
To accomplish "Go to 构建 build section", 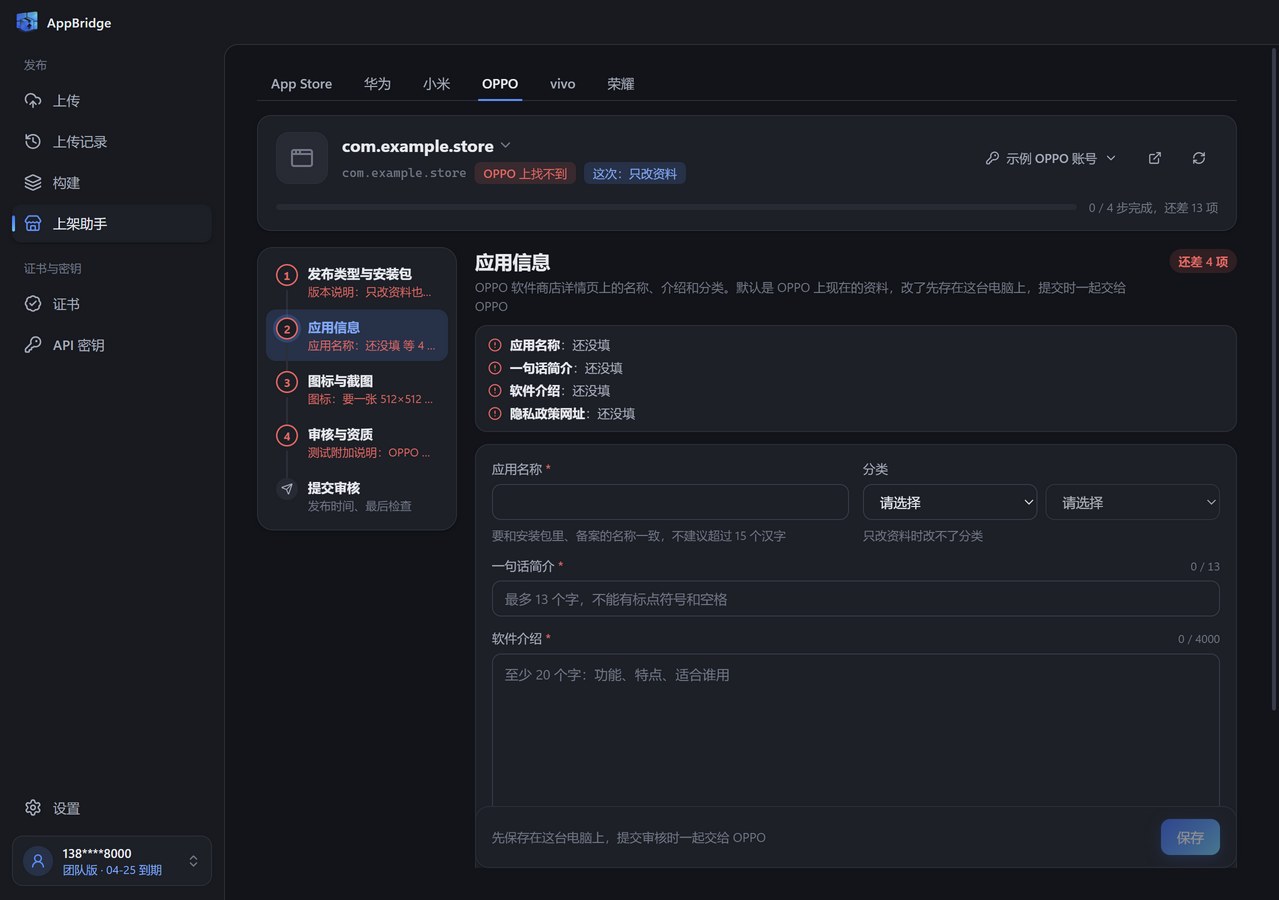I will pyautogui.click(x=112, y=183).
